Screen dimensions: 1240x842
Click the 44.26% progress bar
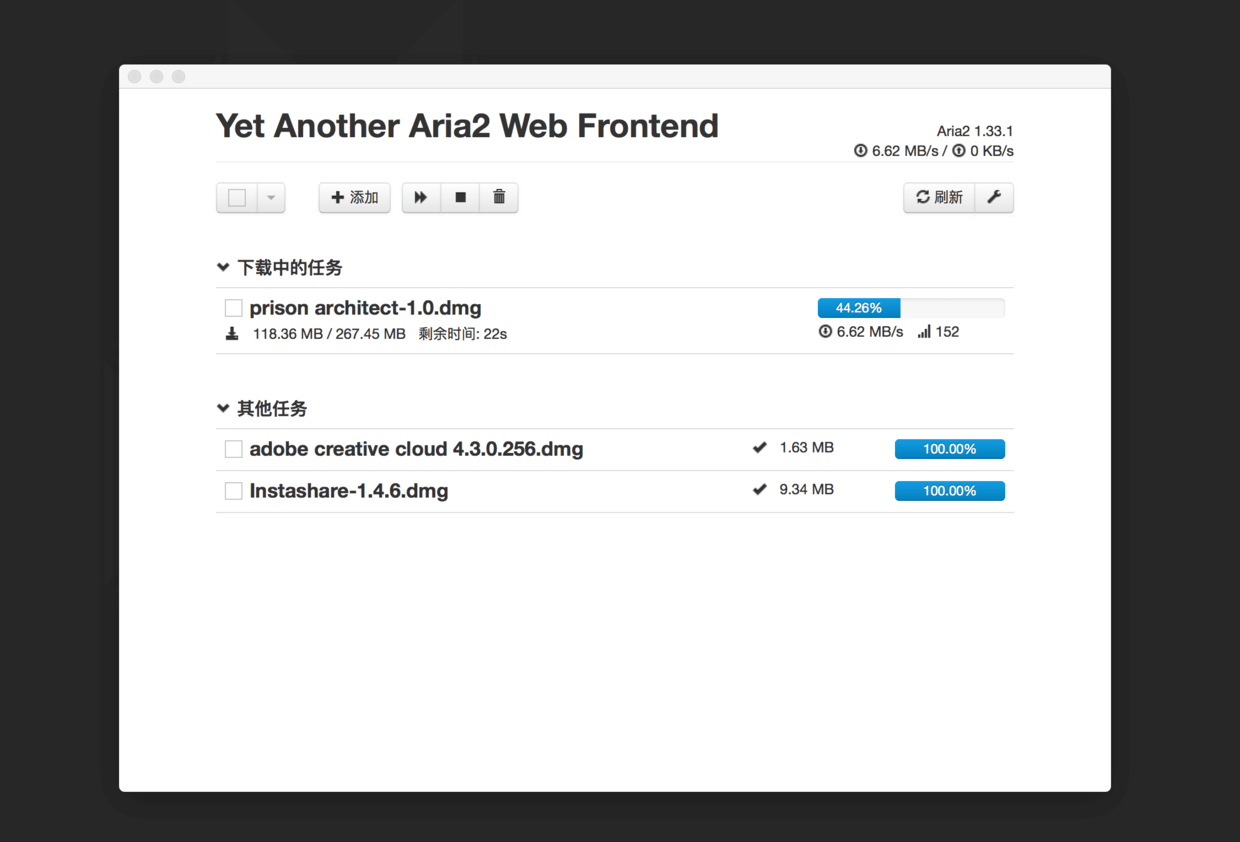911,308
